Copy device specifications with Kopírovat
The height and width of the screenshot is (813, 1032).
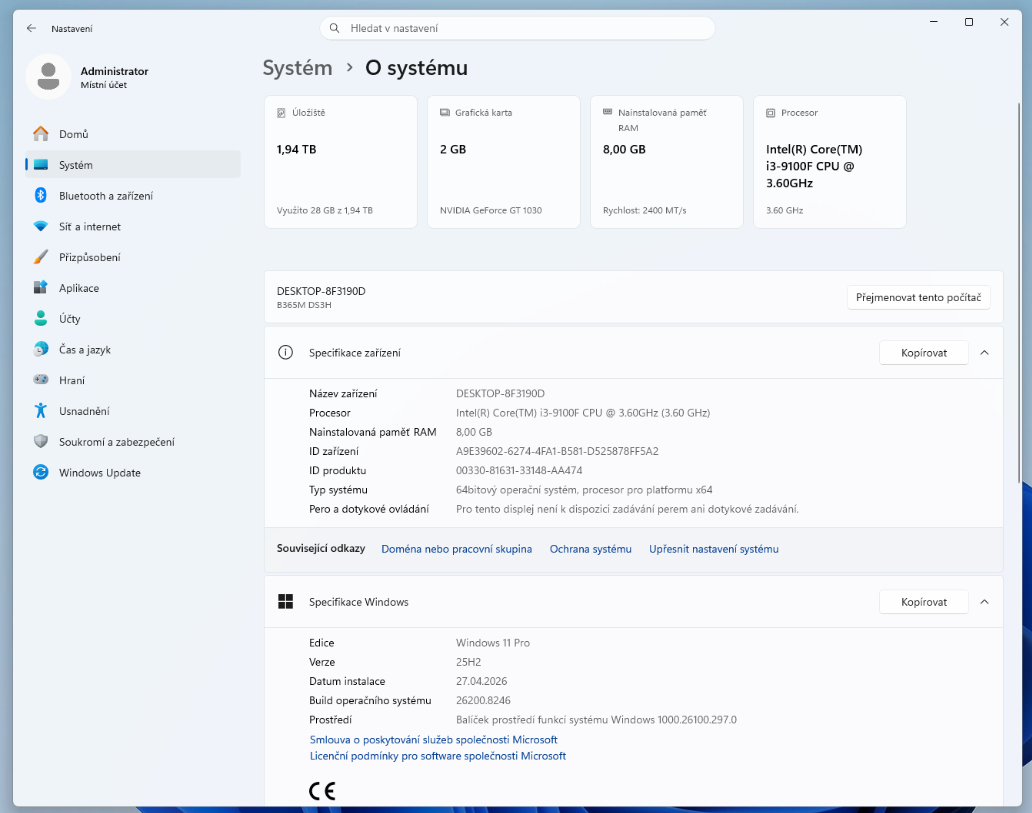923,353
